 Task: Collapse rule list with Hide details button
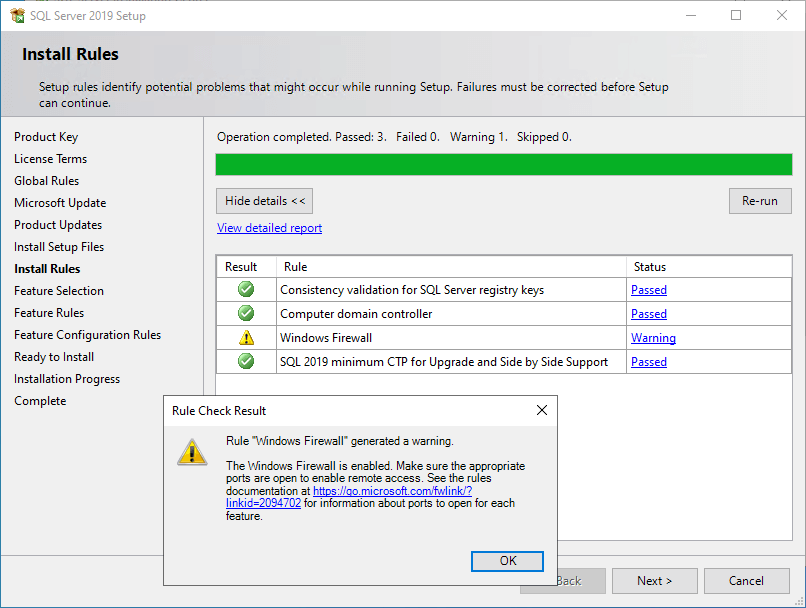(x=264, y=201)
